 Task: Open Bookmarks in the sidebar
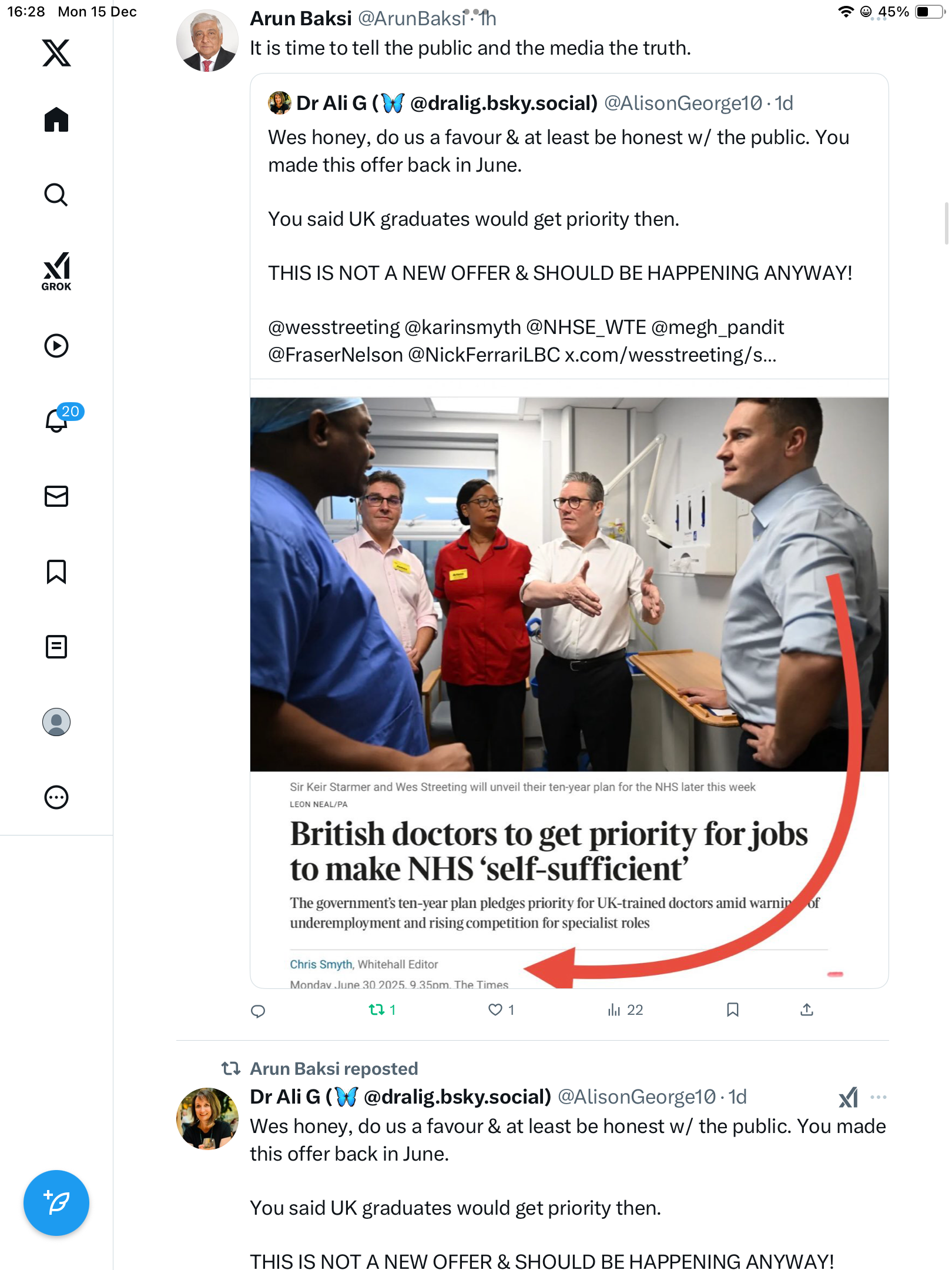(56, 571)
